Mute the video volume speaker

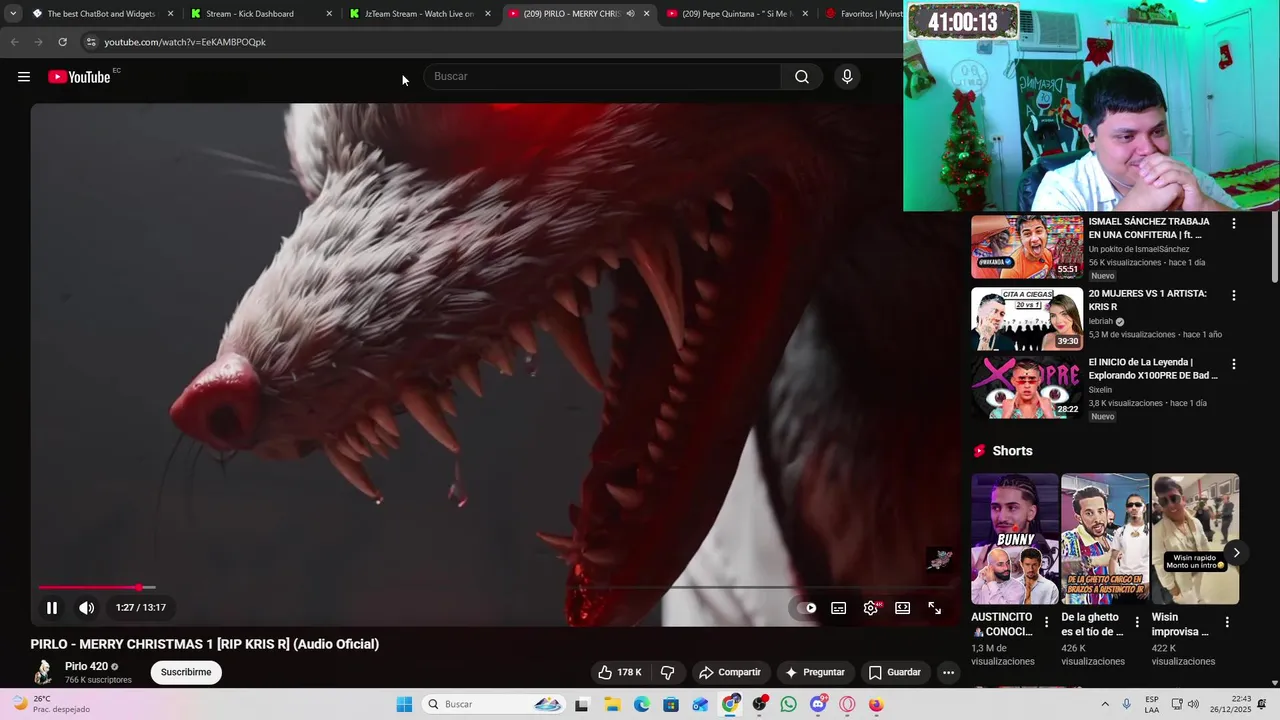[87, 607]
